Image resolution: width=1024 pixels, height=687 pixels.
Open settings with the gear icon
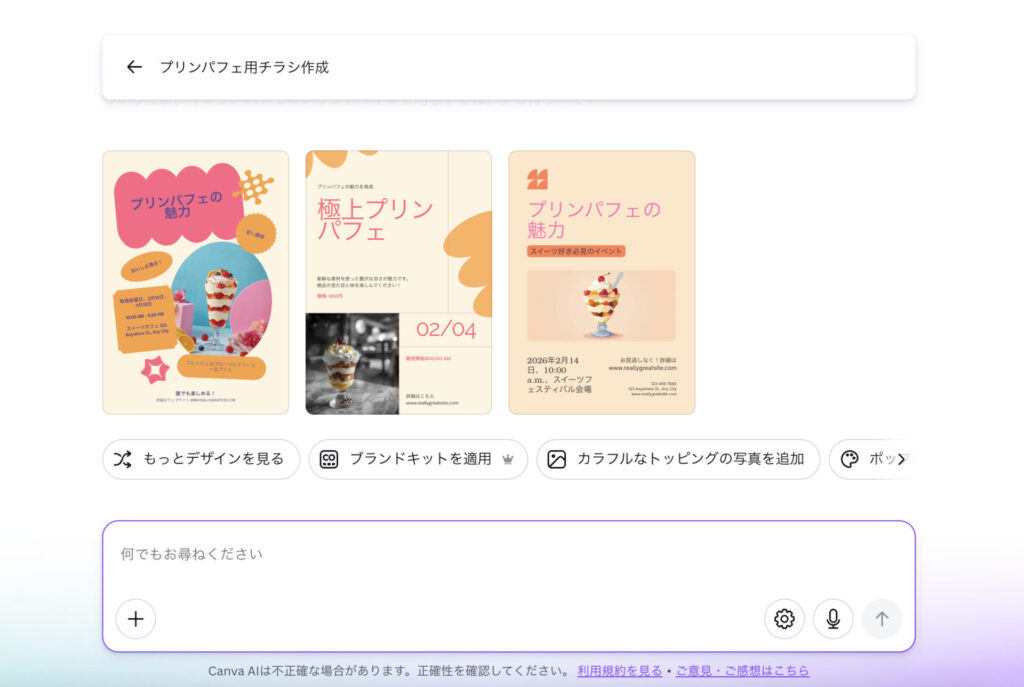[784, 619]
